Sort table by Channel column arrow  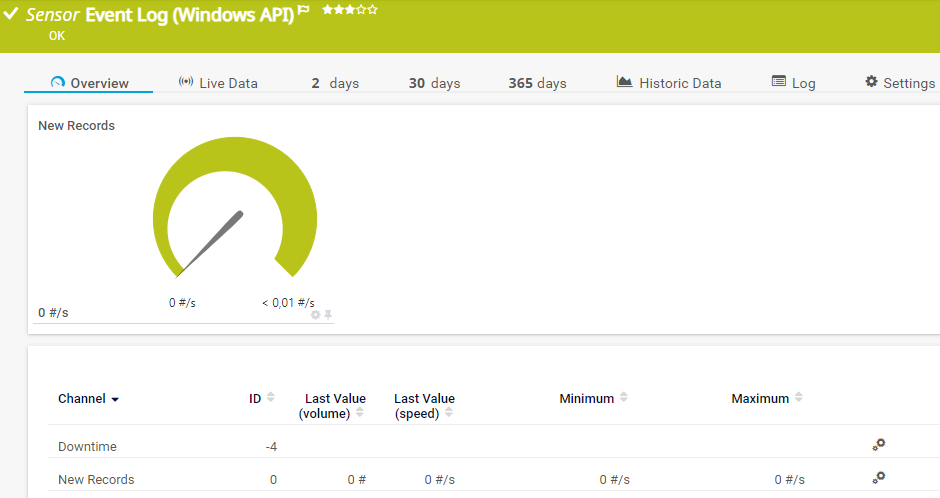115,399
